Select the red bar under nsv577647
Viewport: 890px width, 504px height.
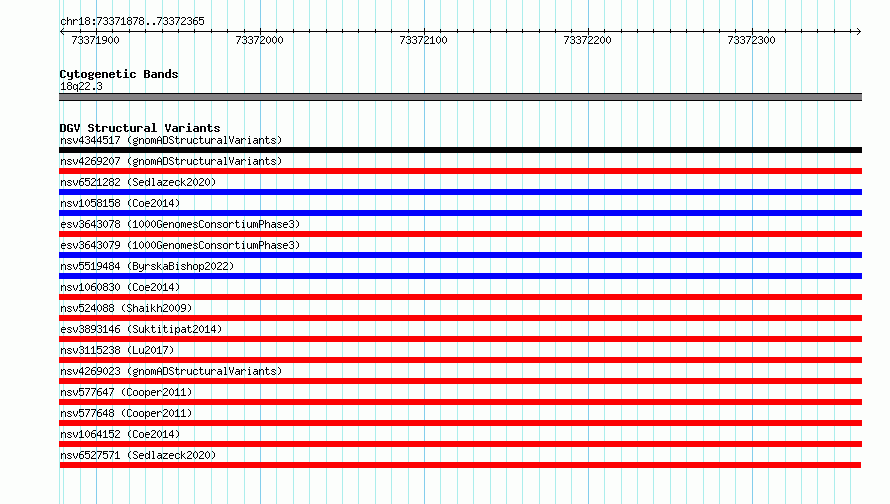[x=460, y=402]
